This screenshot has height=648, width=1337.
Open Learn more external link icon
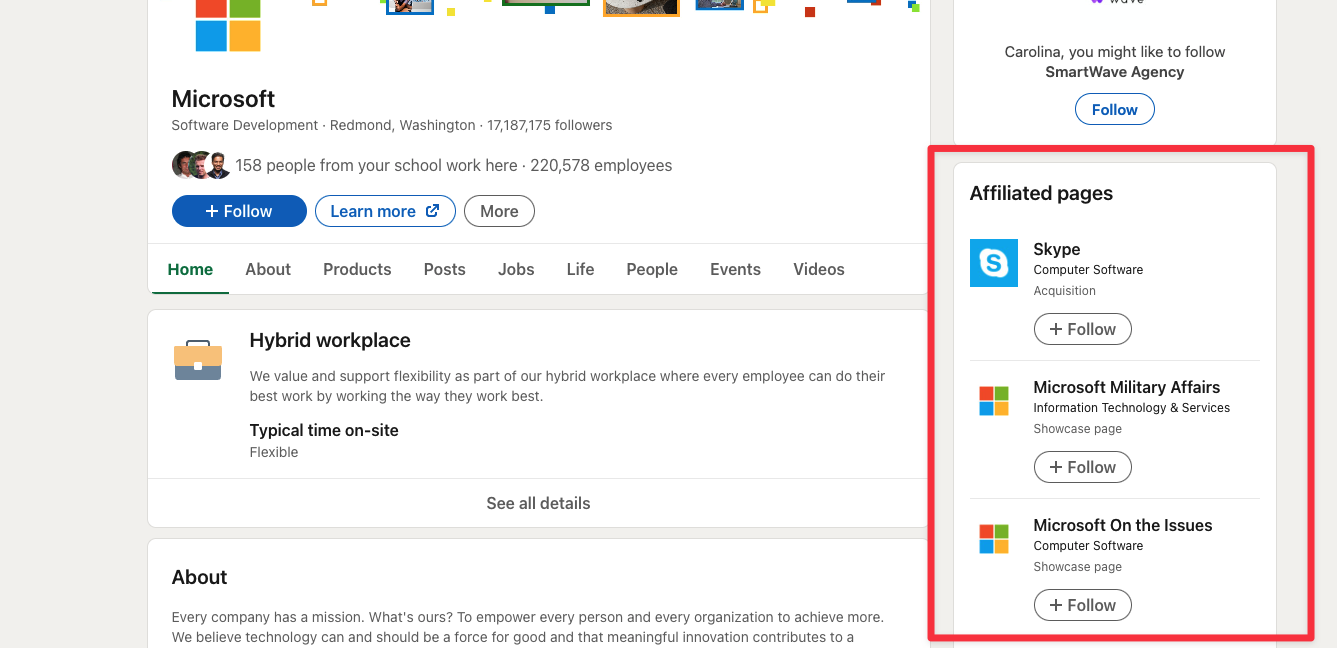432,211
